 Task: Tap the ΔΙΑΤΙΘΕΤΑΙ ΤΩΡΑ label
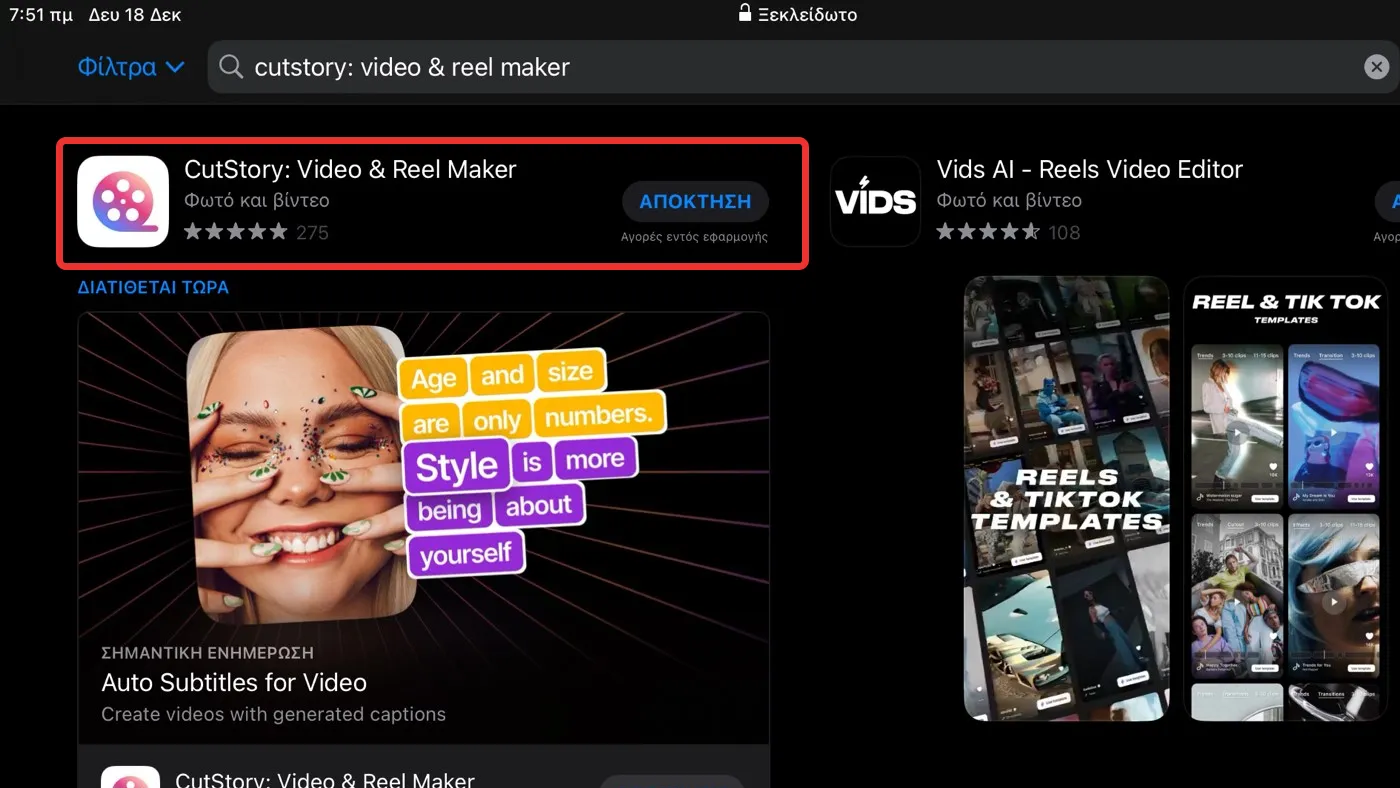click(153, 287)
